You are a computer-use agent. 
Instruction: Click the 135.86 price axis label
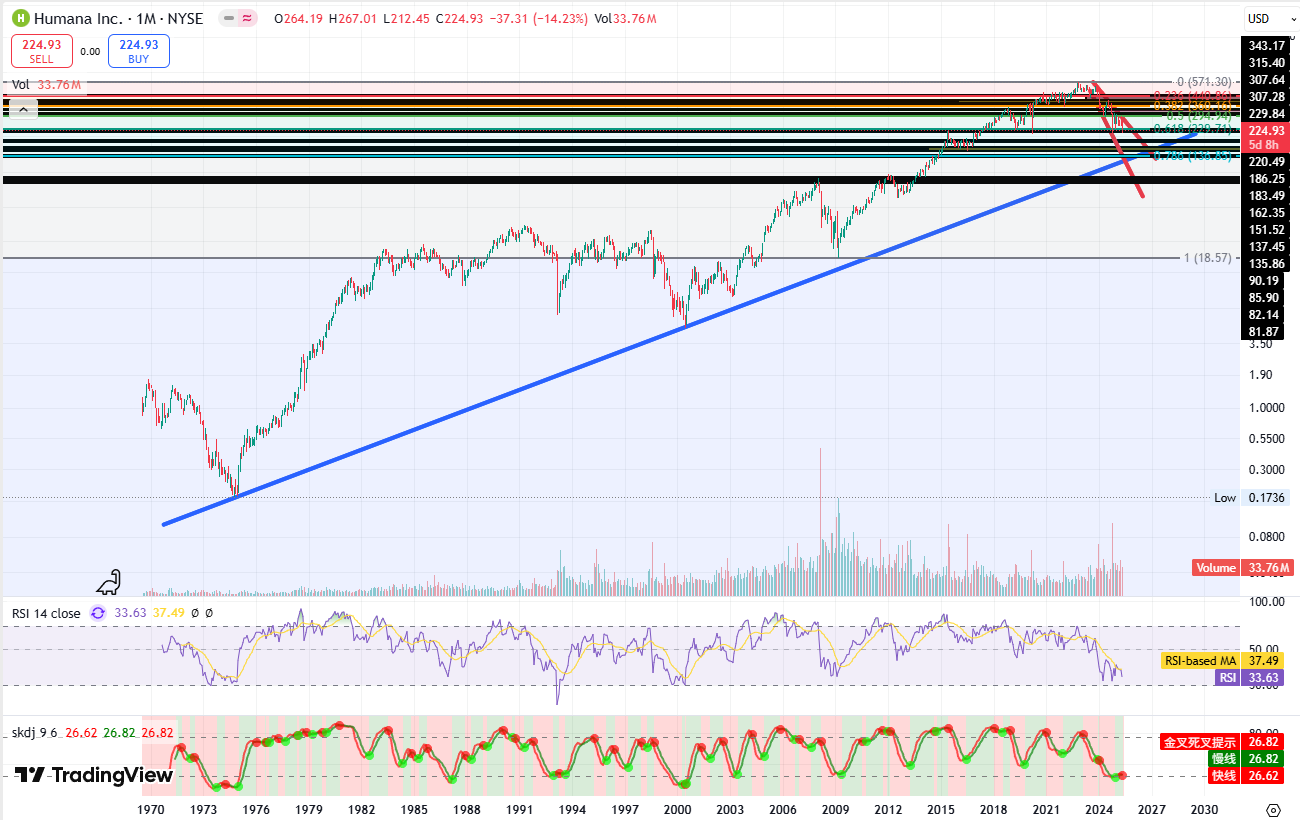click(1267, 264)
